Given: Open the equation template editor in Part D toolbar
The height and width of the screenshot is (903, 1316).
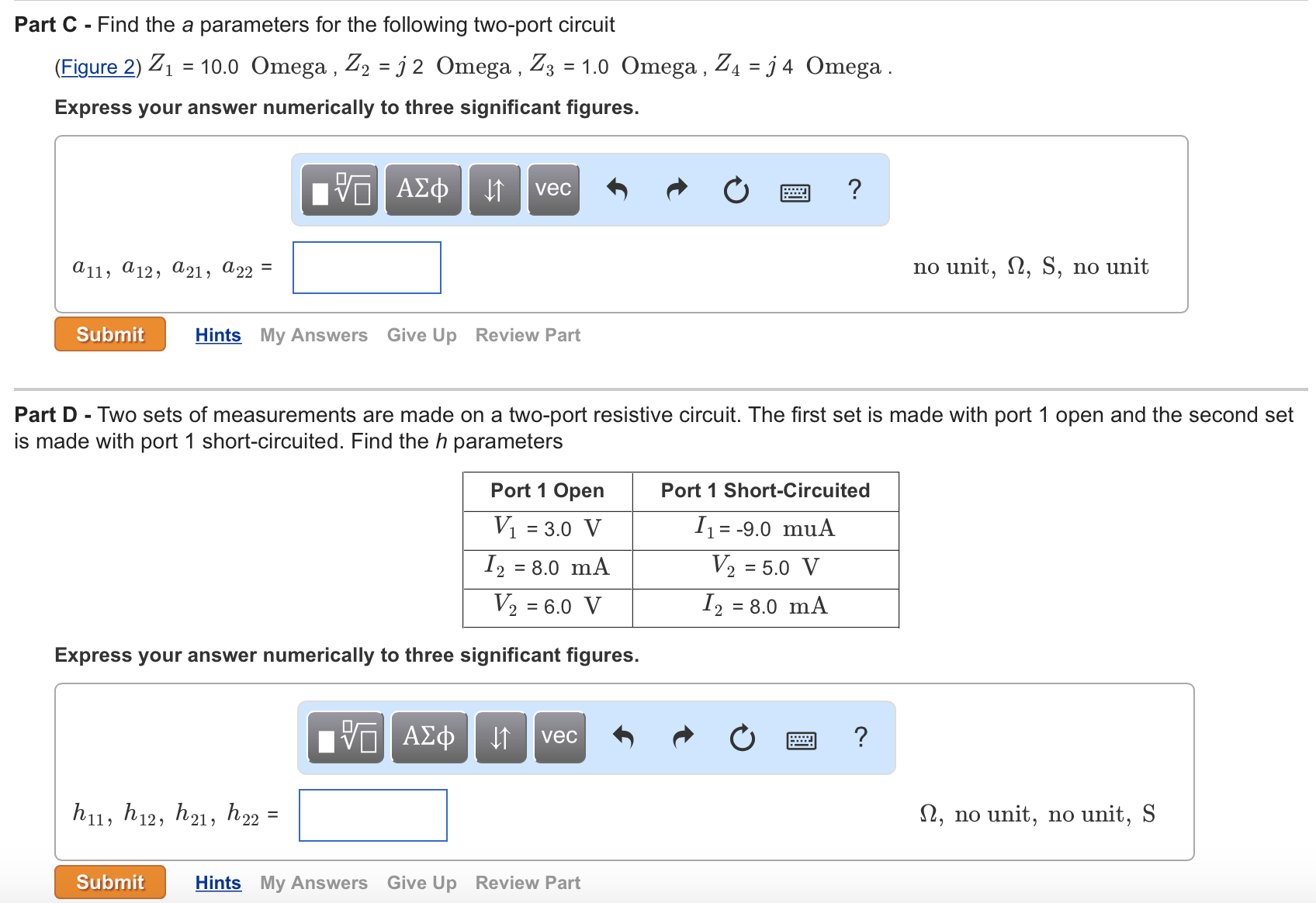Looking at the screenshot, I should [345, 736].
